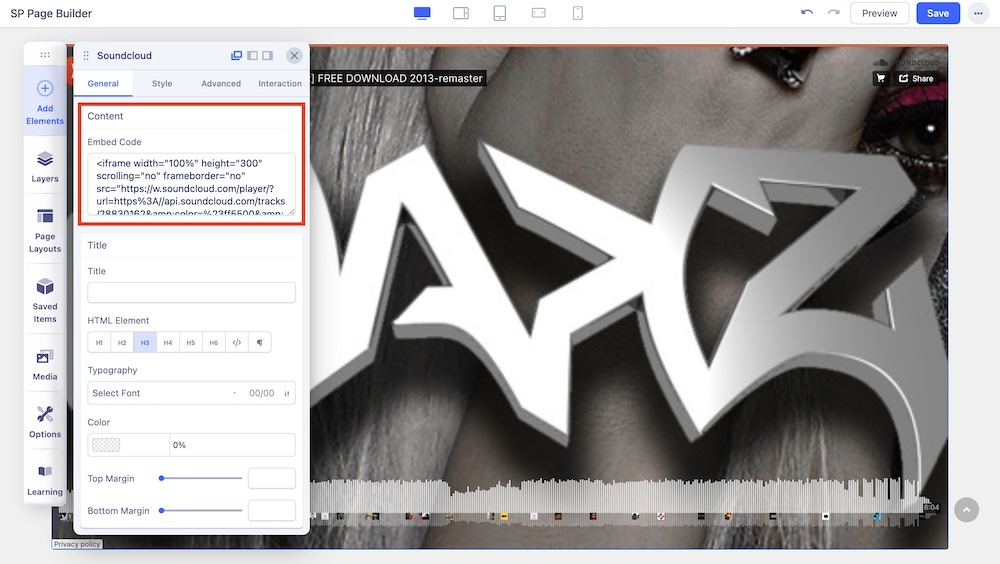
Task: Click the SoundCloud cart buy icon
Action: (x=881, y=78)
